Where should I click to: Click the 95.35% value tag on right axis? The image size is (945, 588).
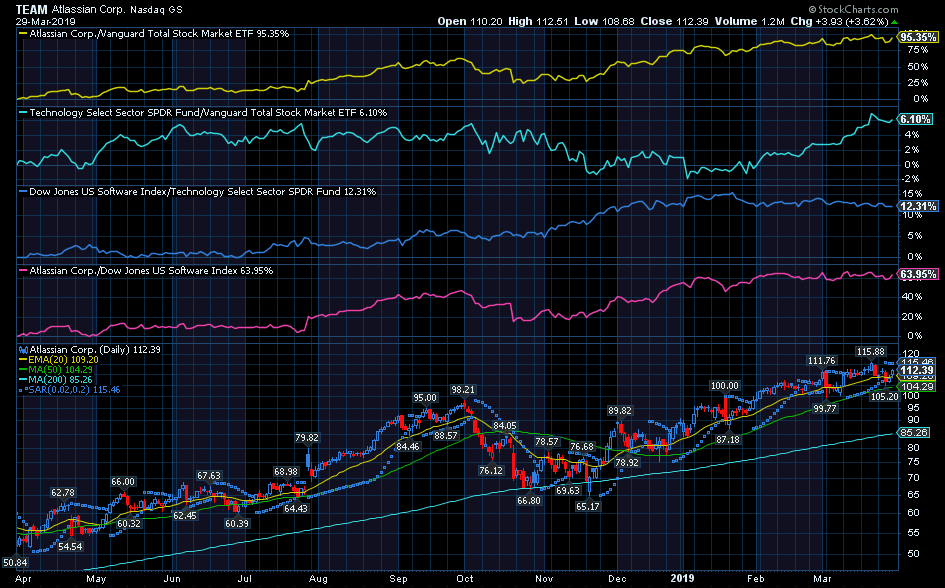tap(918, 37)
